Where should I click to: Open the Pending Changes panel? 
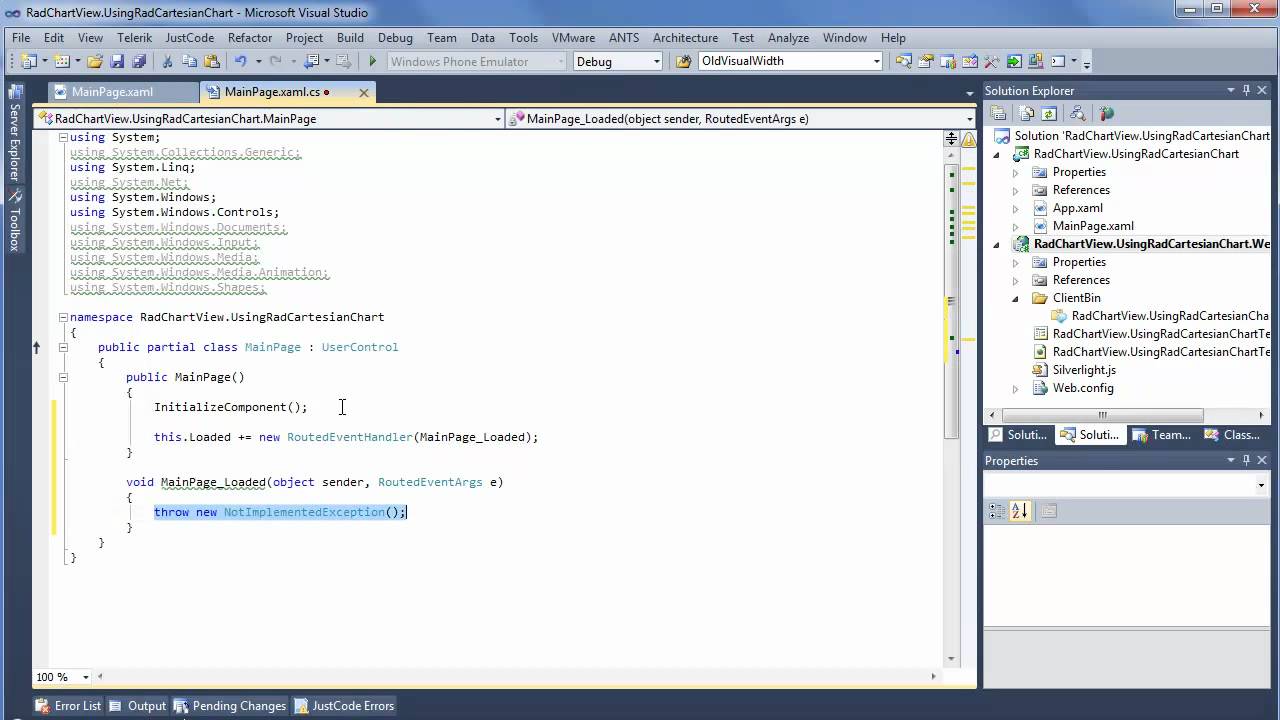229,706
